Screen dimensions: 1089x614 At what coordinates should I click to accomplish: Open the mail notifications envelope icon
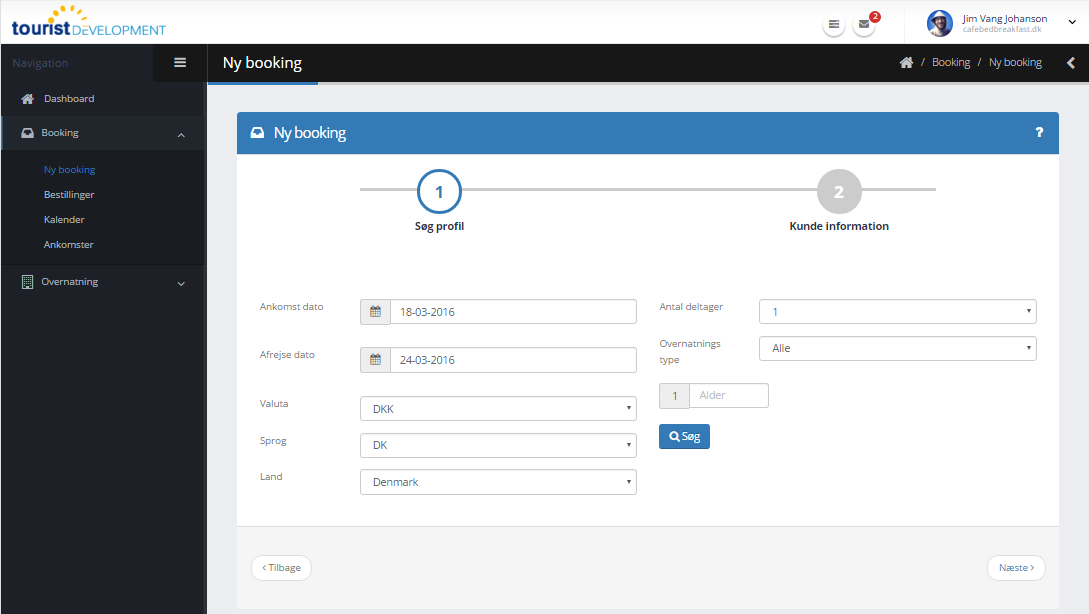pyautogui.click(x=864, y=25)
